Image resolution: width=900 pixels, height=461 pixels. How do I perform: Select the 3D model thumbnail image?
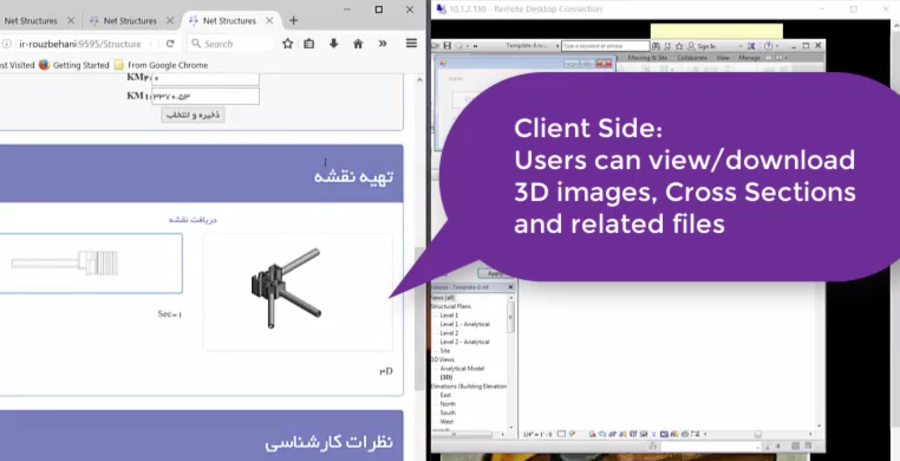(x=297, y=291)
